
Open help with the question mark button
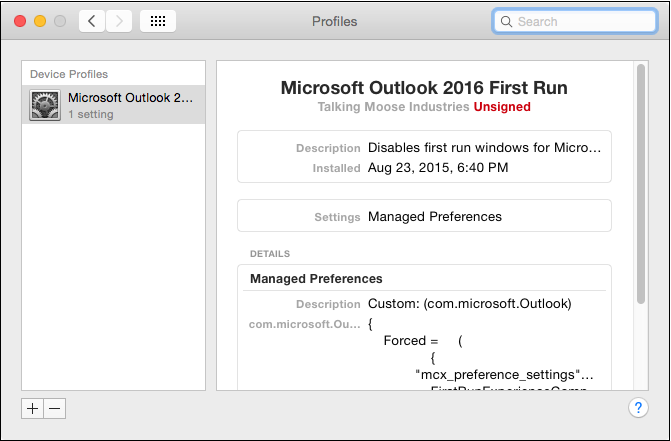click(x=638, y=408)
